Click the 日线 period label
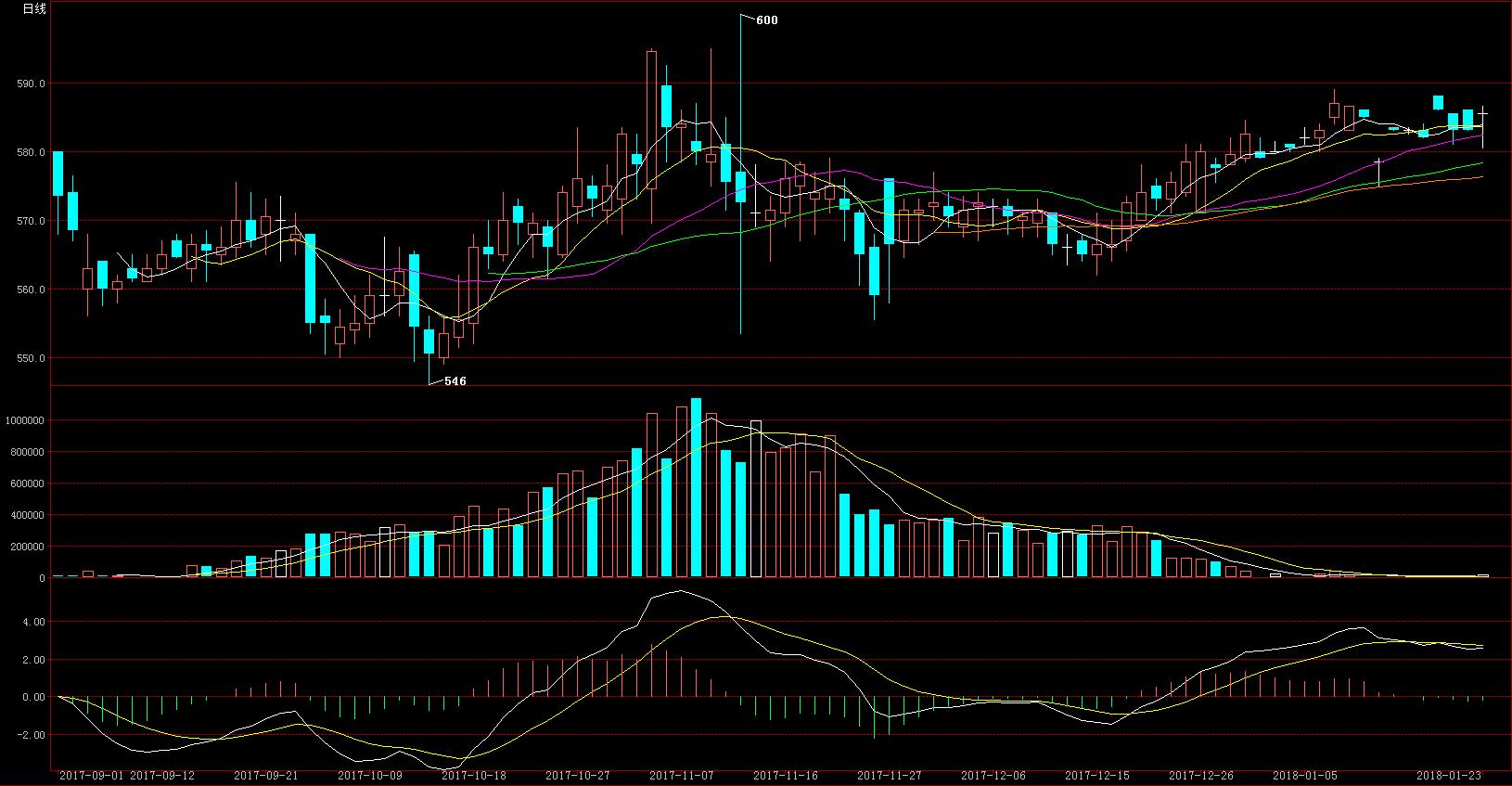Image resolution: width=1512 pixels, height=786 pixels. 34,8
